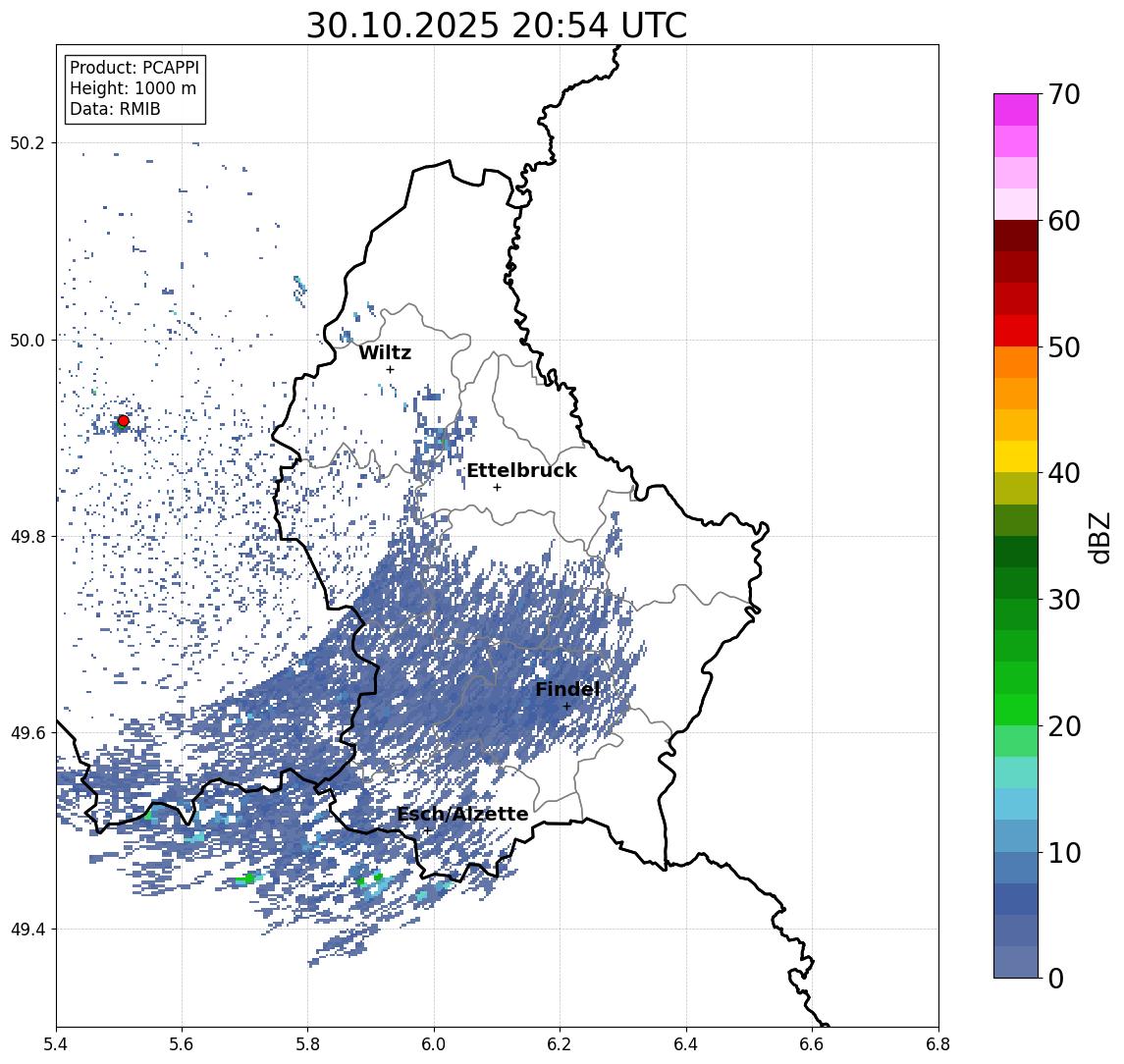
Task: Click the latitude tick label 49.4
Action: [27, 930]
